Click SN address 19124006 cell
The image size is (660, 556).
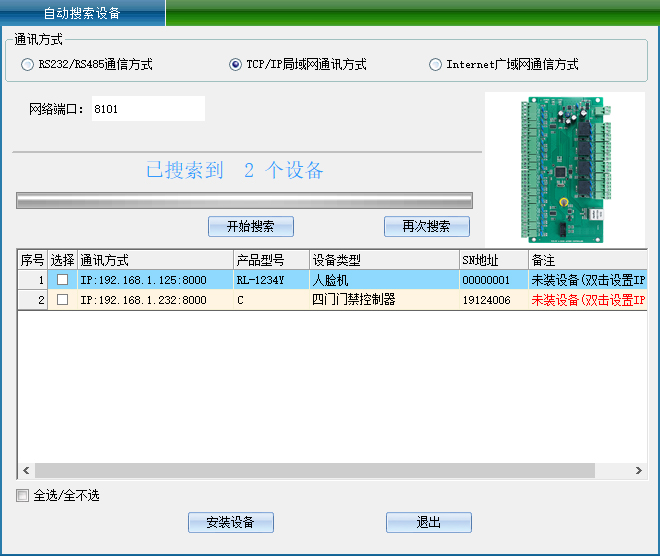494,300
